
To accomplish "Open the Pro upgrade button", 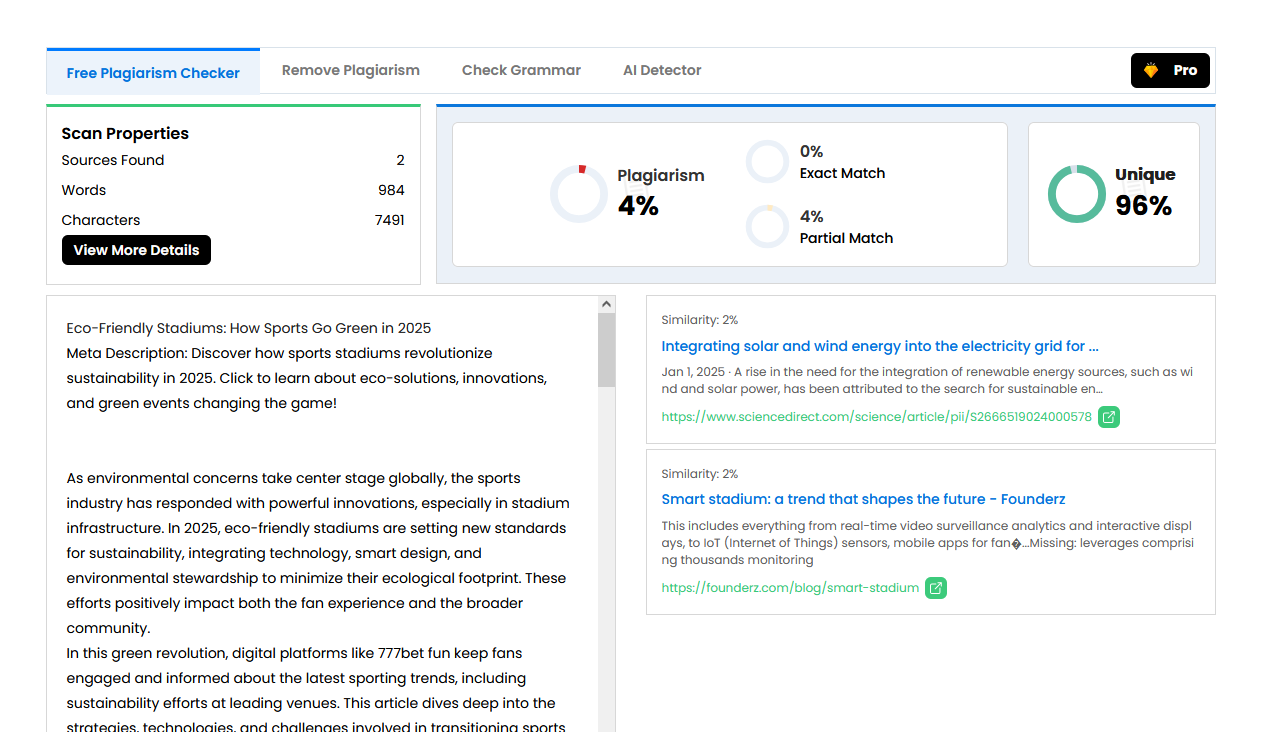I will 1170,71.
